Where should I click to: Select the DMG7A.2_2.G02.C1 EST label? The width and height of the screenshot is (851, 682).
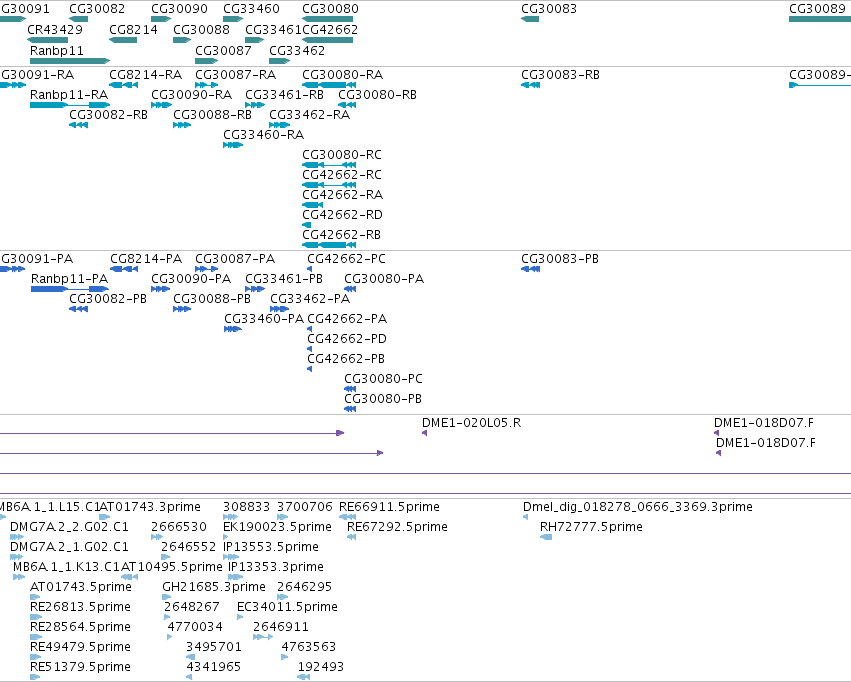pyautogui.click(x=69, y=527)
